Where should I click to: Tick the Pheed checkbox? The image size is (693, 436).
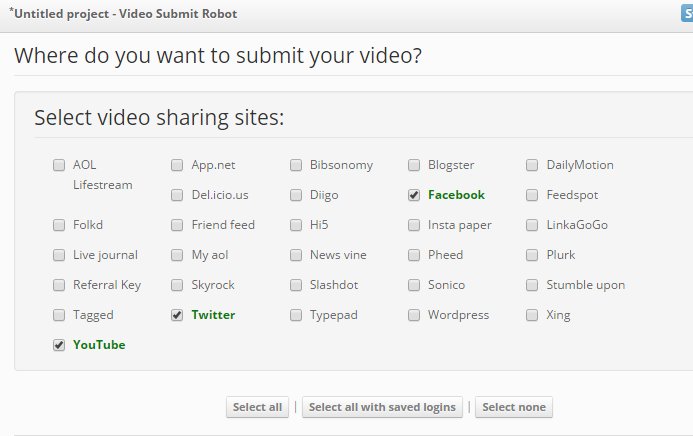point(414,255)
